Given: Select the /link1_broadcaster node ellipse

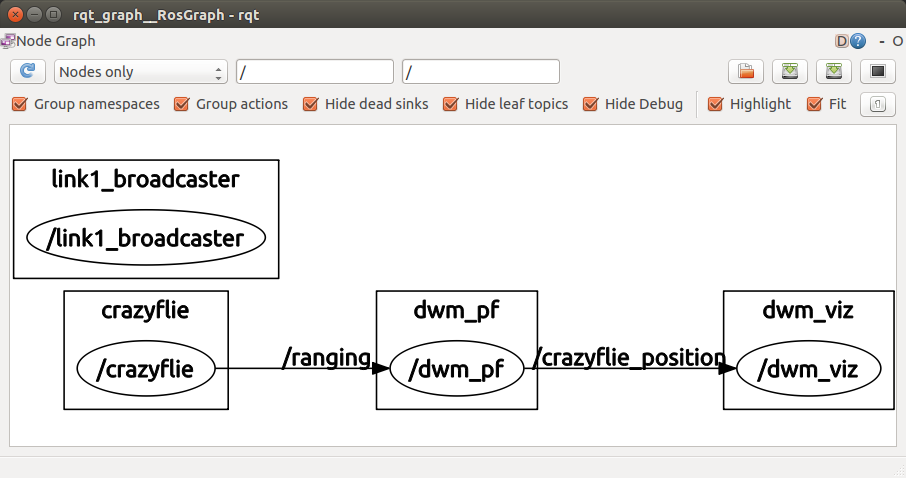Looking at the screenshot, I should [146, 238].
